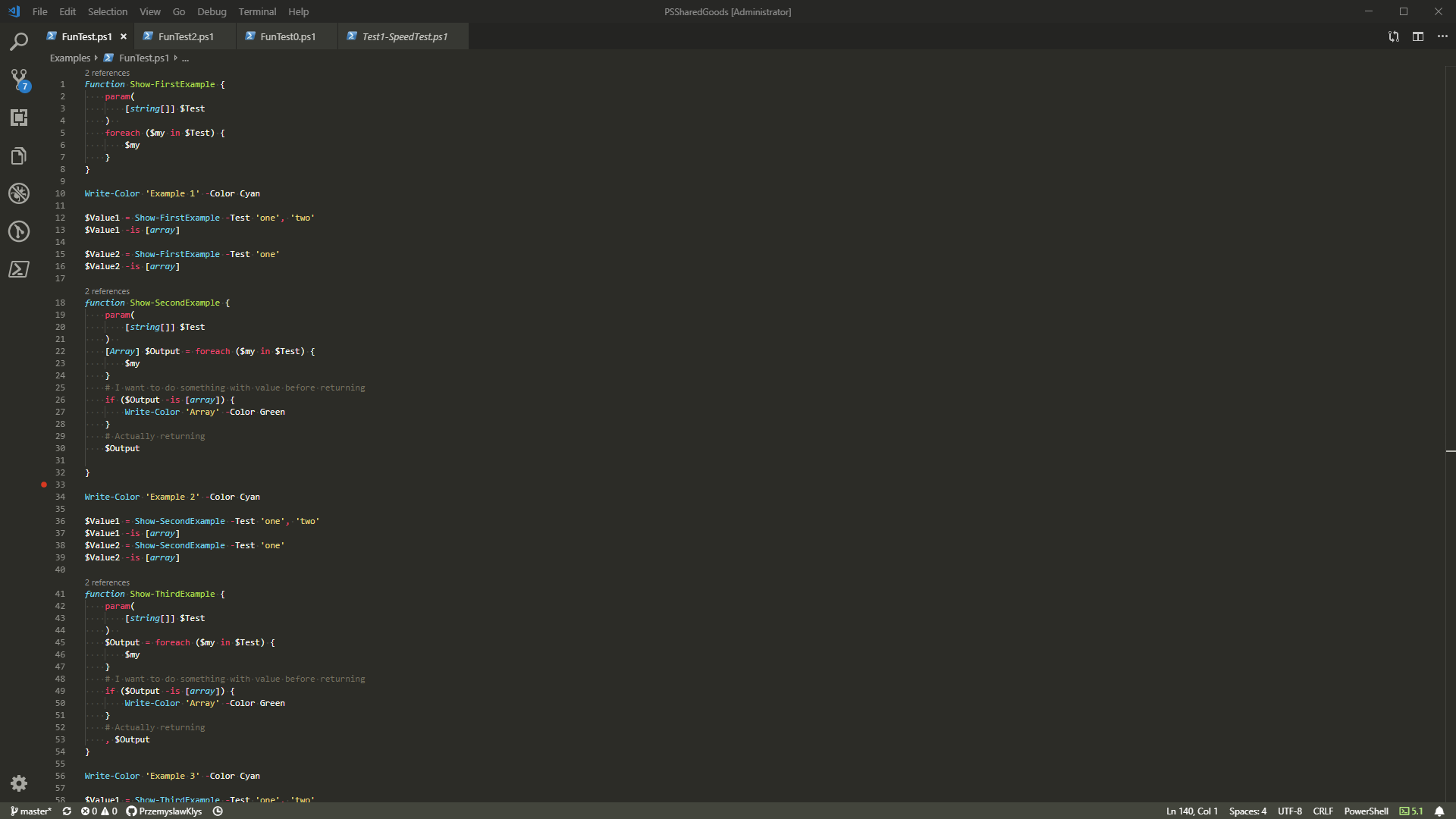The width and height of the screenshot is (1456, 819).
Task: Open the Search view
Action: 18,42
